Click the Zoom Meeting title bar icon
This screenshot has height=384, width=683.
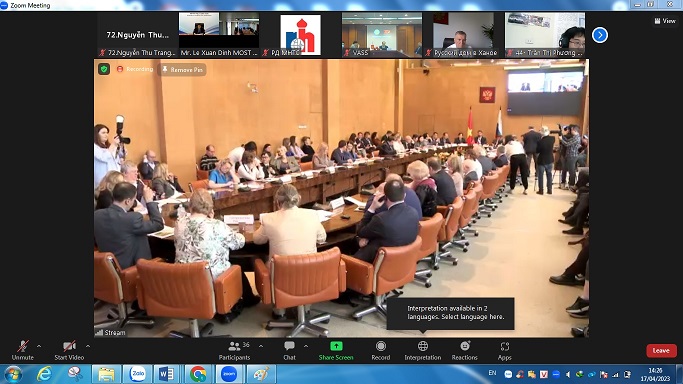click(4, 5)
